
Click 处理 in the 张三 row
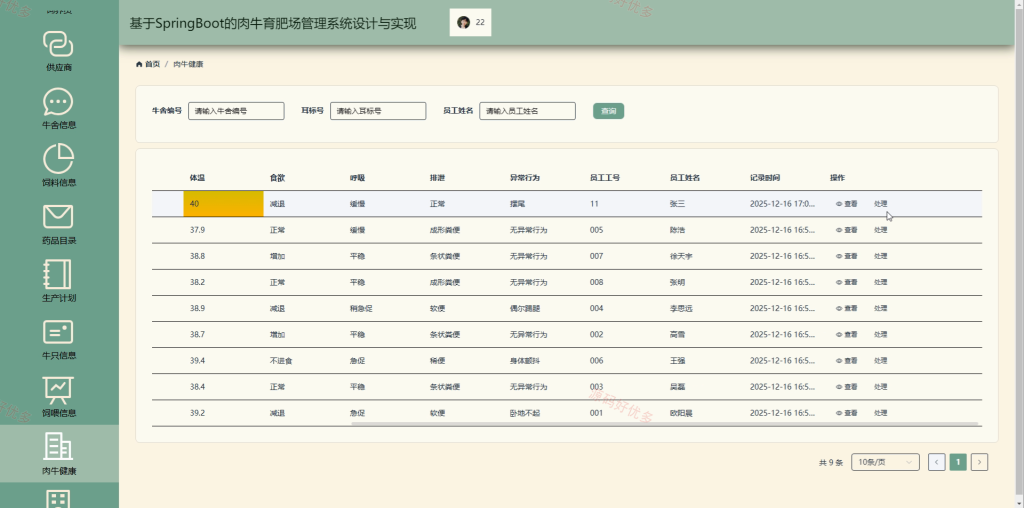[x=880, y=204]
